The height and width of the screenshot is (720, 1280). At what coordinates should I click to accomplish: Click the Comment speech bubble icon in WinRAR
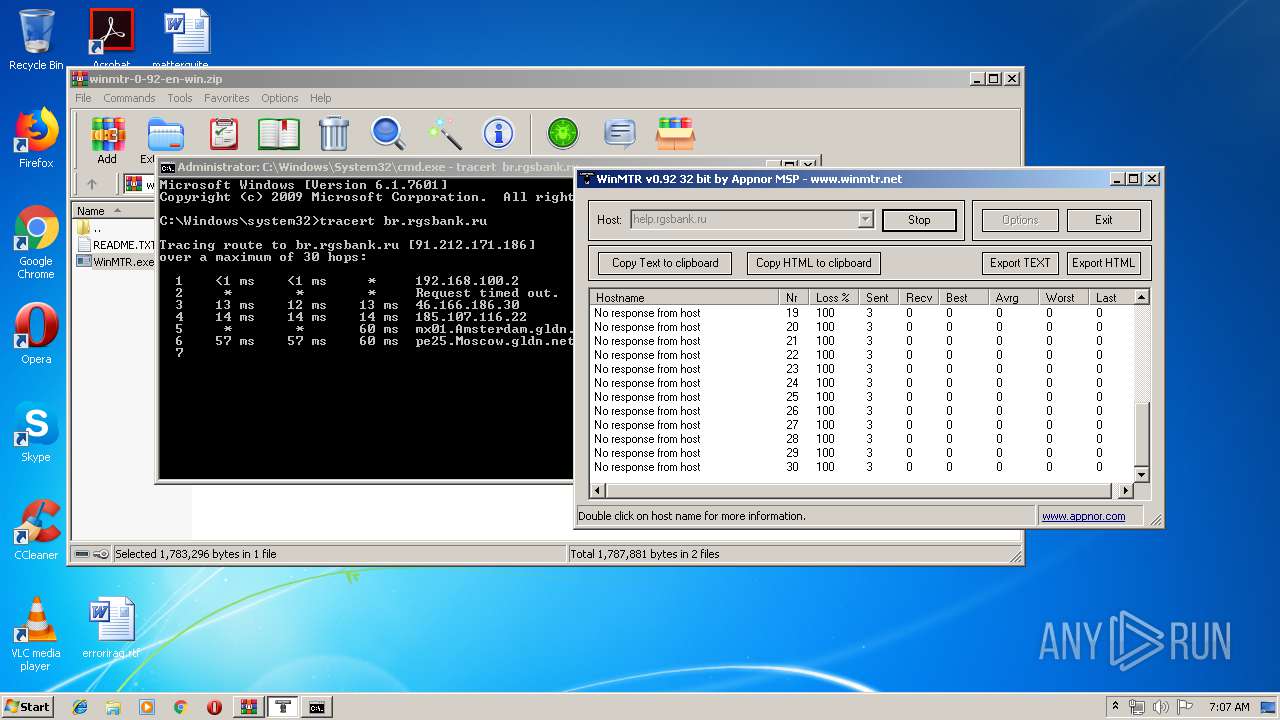click(619, 134)
